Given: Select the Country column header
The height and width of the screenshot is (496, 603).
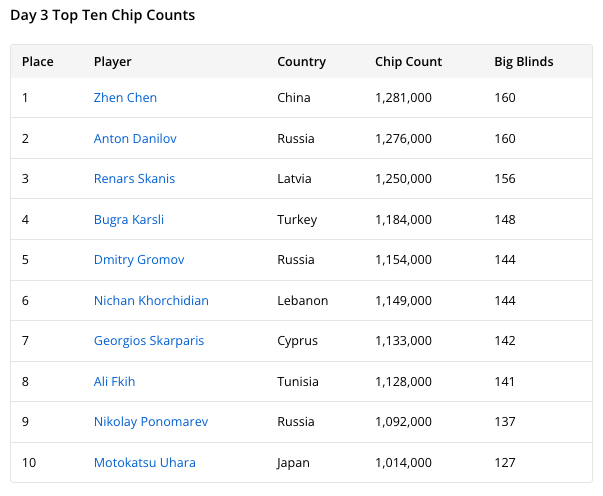Looking at the screenshot, I should click(301, 62).
